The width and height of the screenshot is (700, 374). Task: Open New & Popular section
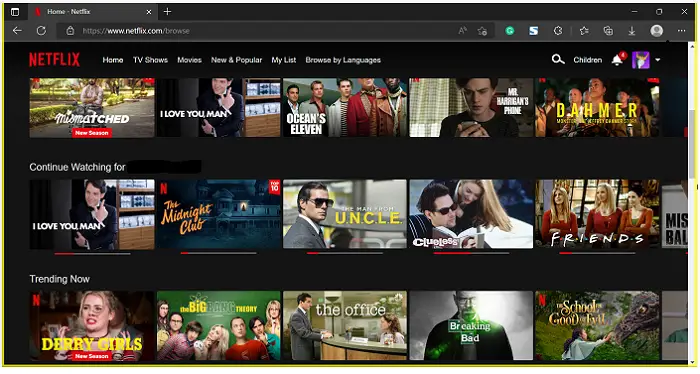(x=236, y=60)
